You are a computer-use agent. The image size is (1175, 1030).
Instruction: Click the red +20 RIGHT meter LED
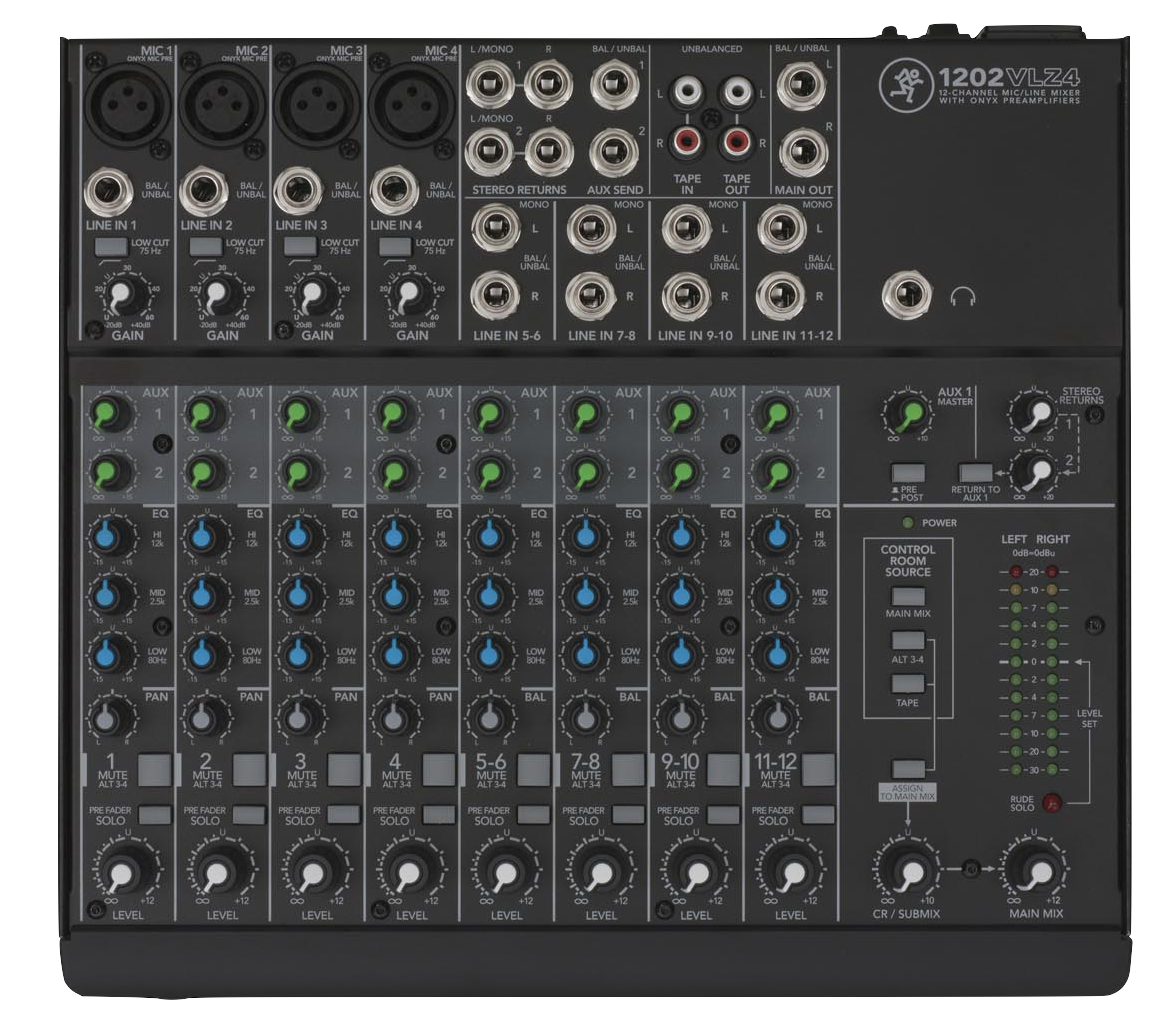(x=1052, y=572)
